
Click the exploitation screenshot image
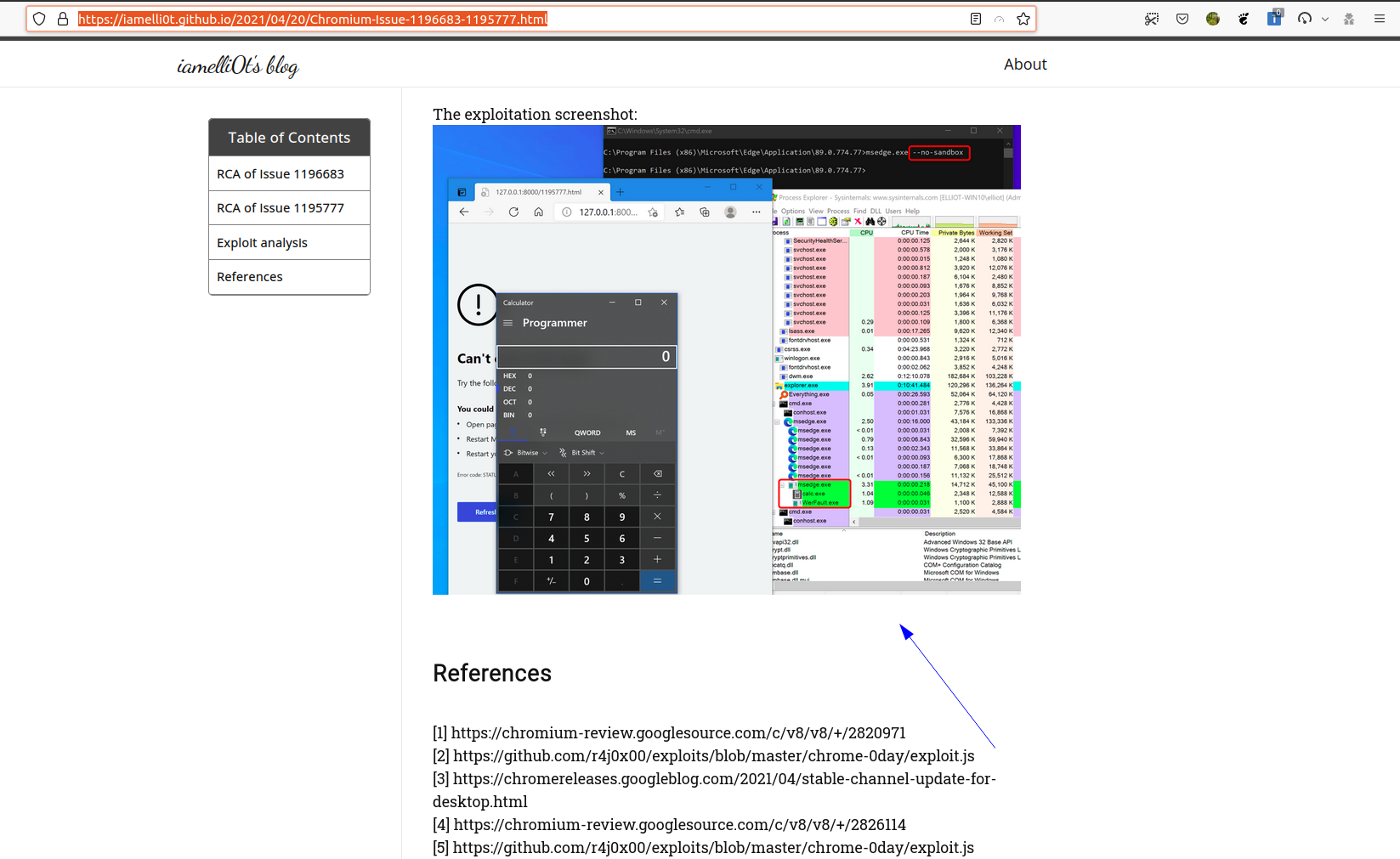(726, 359)
